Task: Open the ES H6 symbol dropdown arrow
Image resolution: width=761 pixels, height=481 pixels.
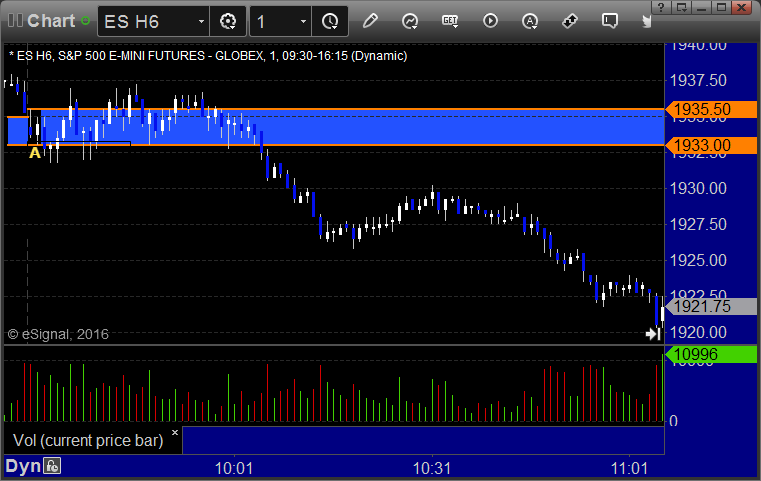Action: [x=201, y=21]
